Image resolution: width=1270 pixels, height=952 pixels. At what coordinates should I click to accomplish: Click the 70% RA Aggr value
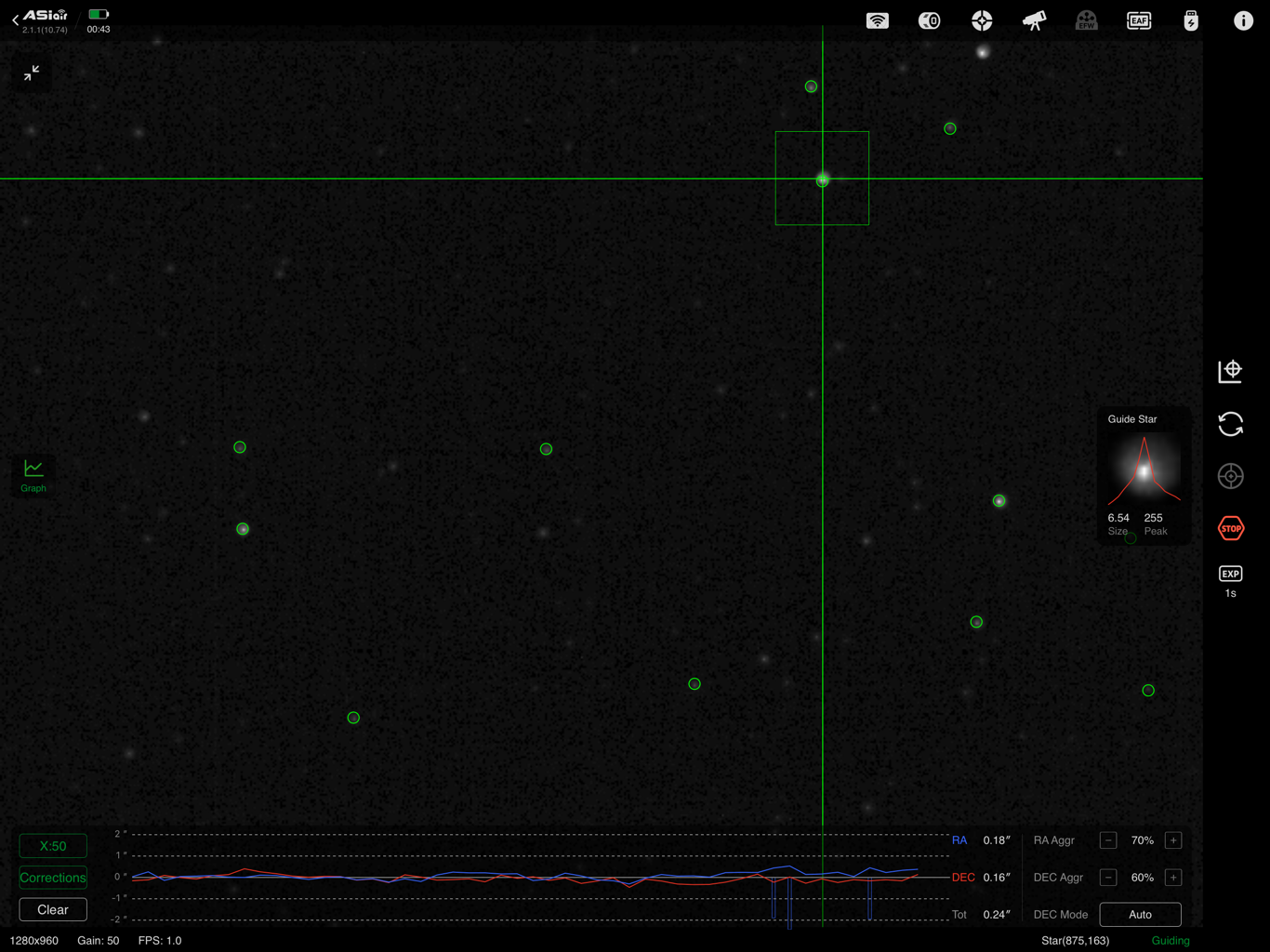pyautogui.click(x=1142, y=840)
